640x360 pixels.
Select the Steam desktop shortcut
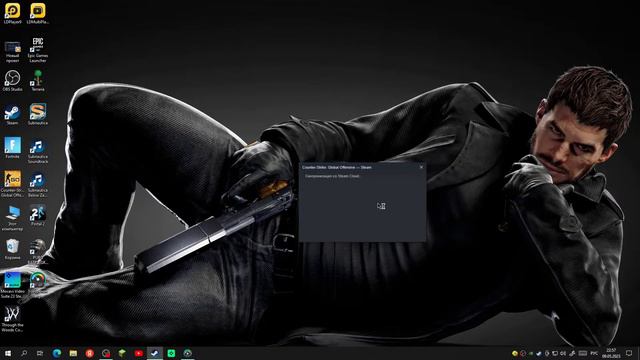coord(13,115)
